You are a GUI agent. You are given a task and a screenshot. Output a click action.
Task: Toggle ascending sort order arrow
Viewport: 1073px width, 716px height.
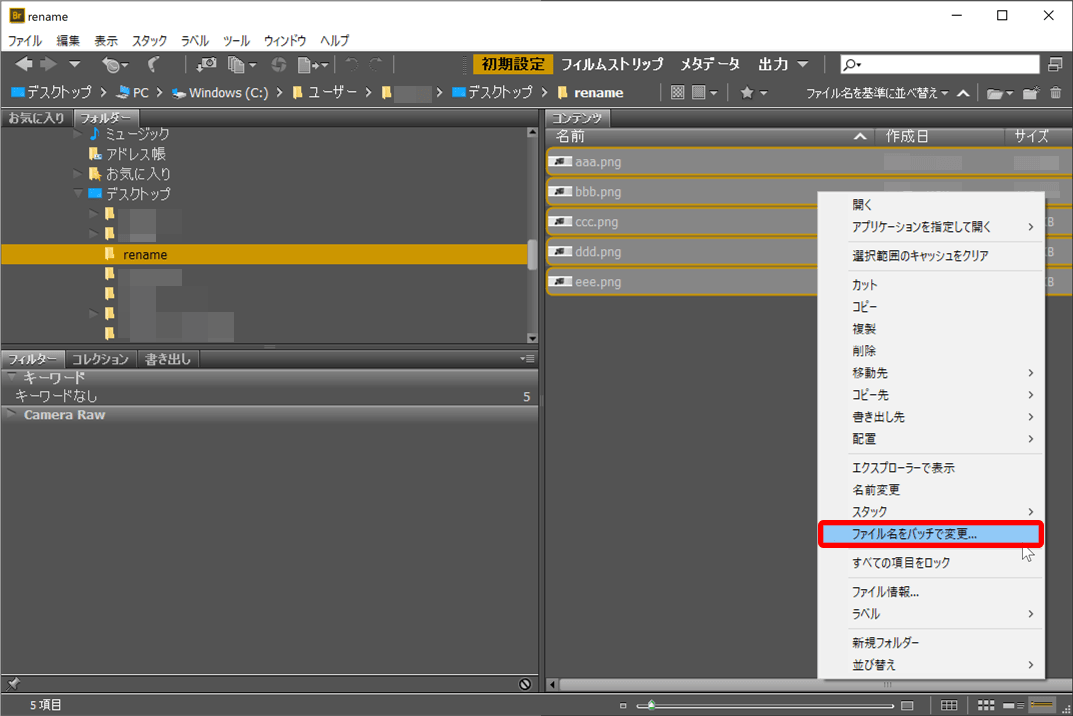pyautogui.click(x=963, y=93)
